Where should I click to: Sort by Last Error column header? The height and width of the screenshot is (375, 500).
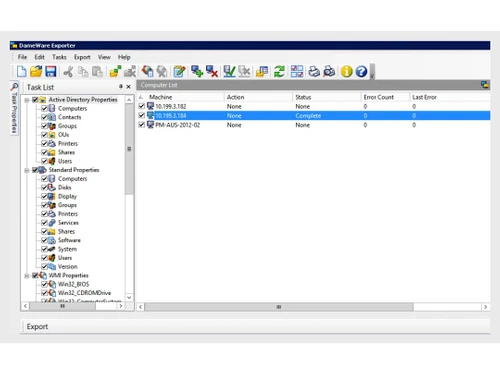(x=450, y=97)
